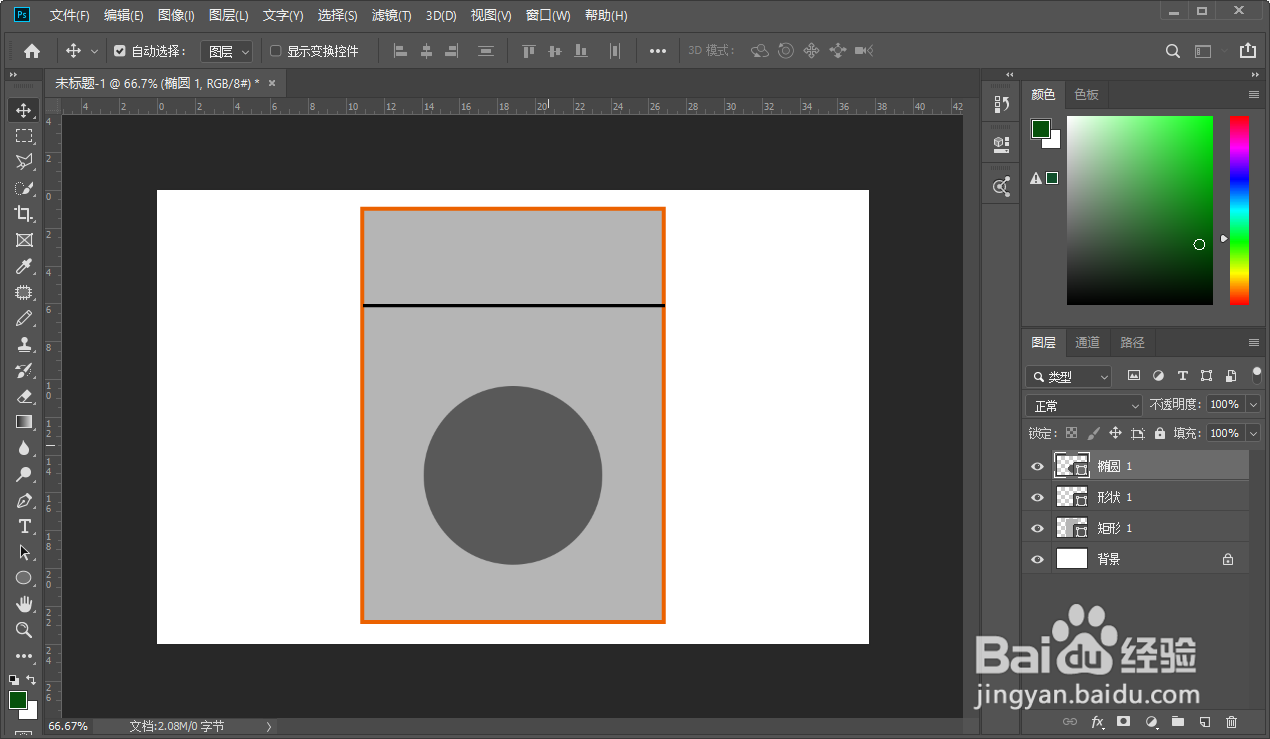Click the delete layer trash icon
This screenshot has height=739, width=1270.
click(1231, 721)
